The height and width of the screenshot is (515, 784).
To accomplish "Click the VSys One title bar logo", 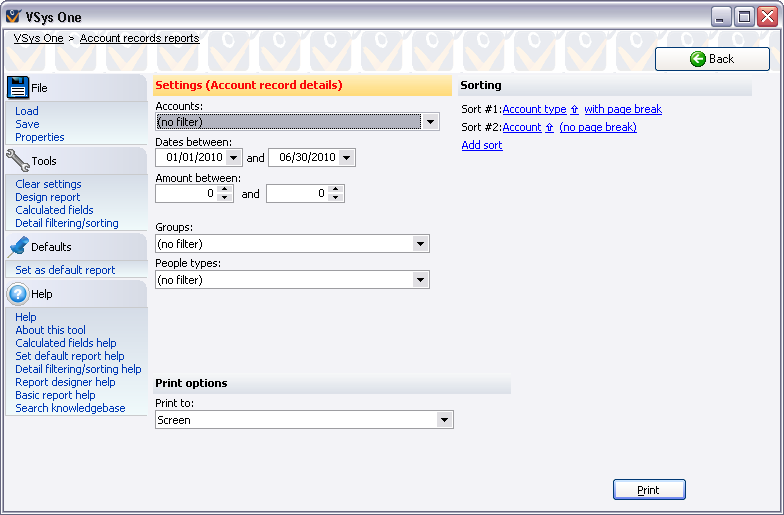I will click(13, 16).
